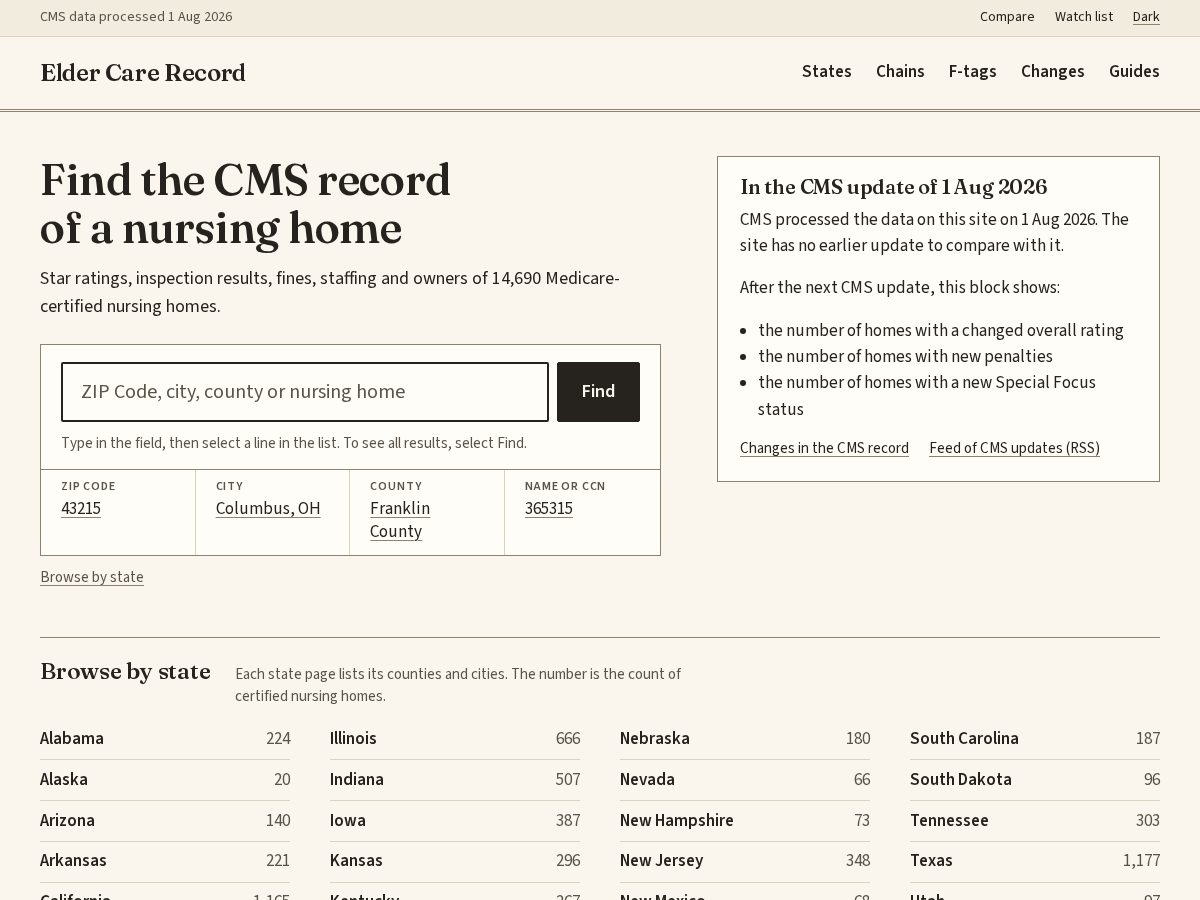Image resolution: width=1200 pixels, height=900 pixels.
Task: Open the South Dakota state page
Action: point(961,779)
